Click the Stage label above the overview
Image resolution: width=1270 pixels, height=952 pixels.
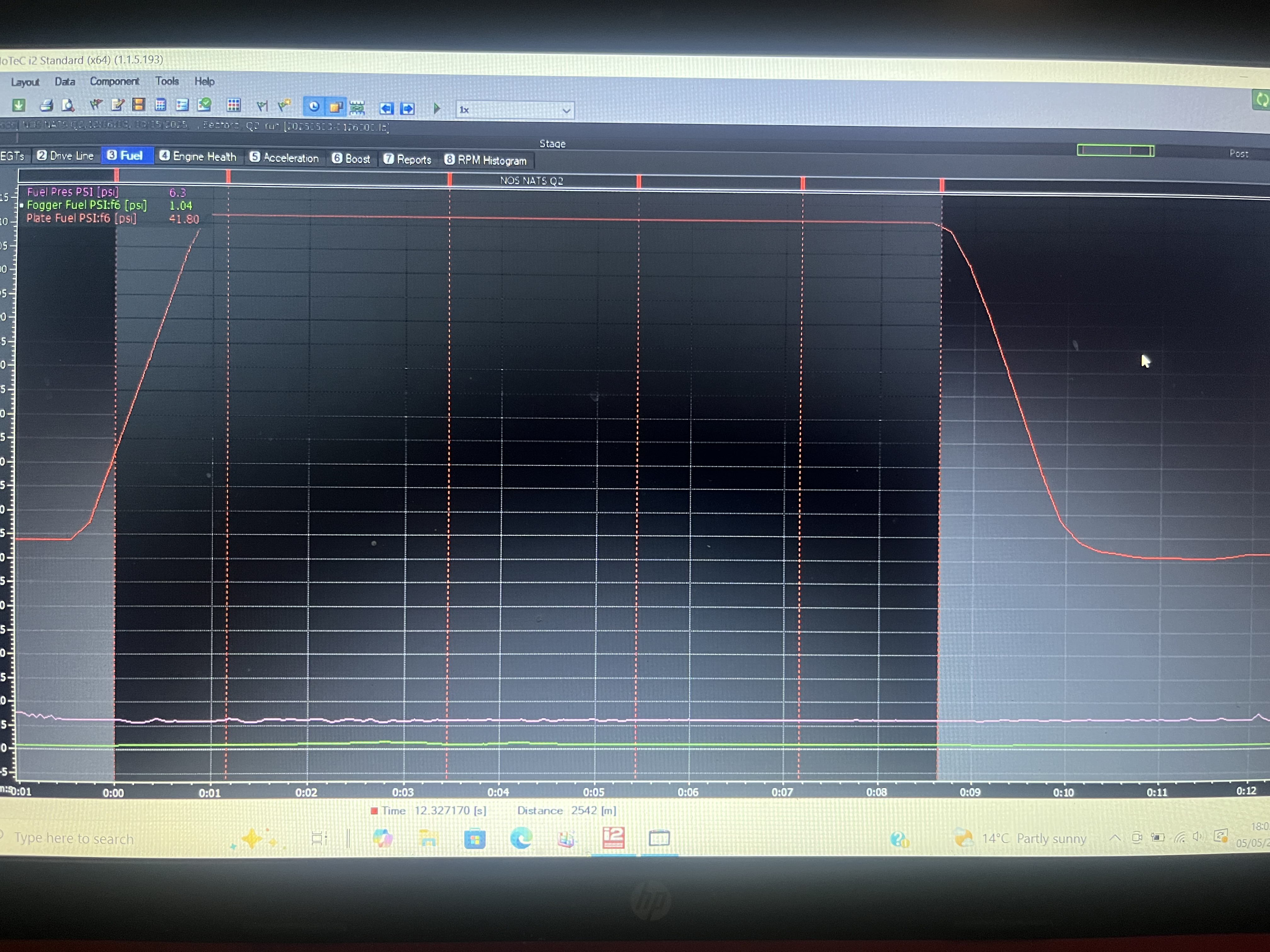tap(552, 144)
